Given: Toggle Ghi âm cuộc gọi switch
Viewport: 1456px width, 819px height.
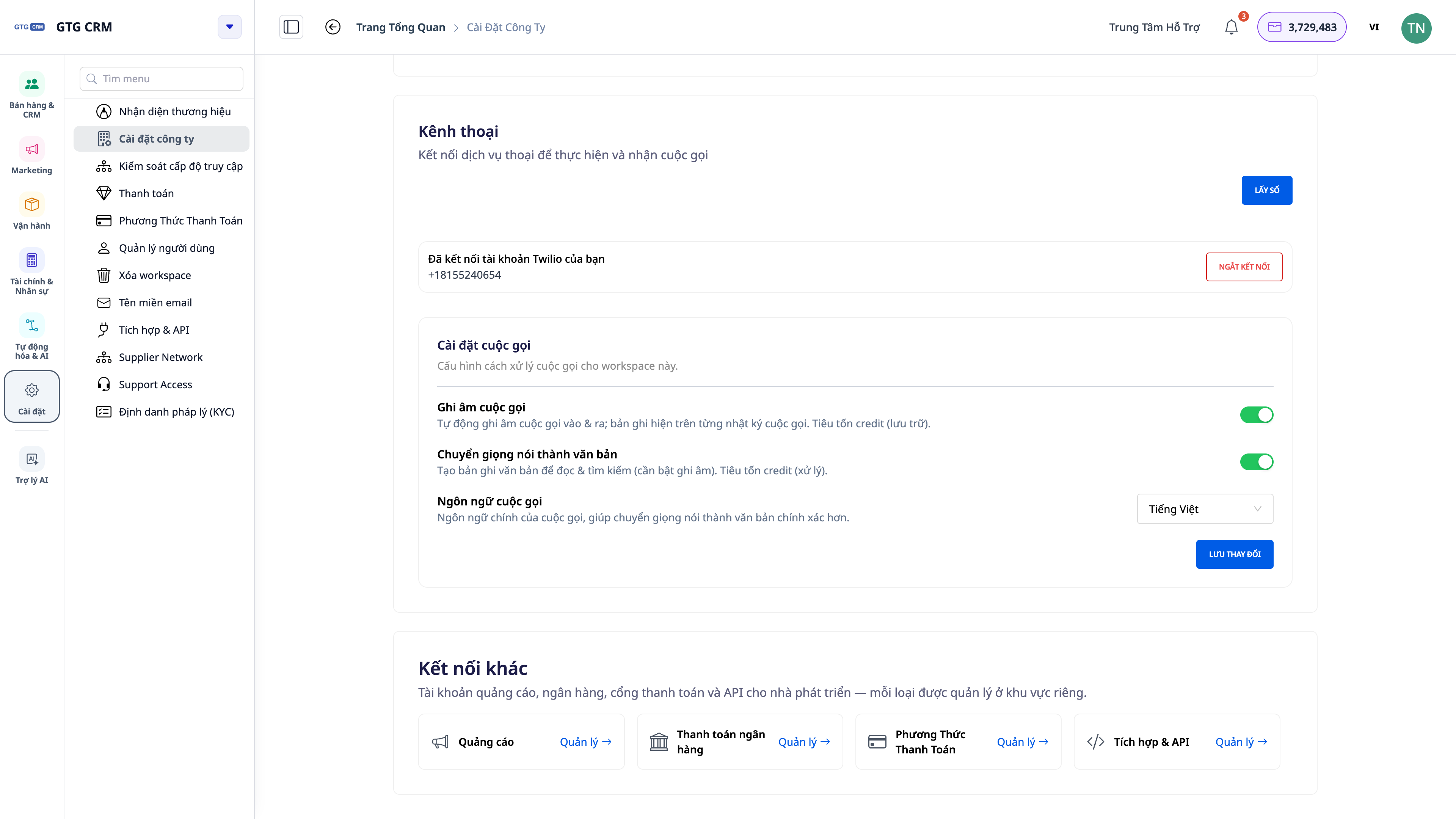Looking at the screenshot, I should point(1257,415).
